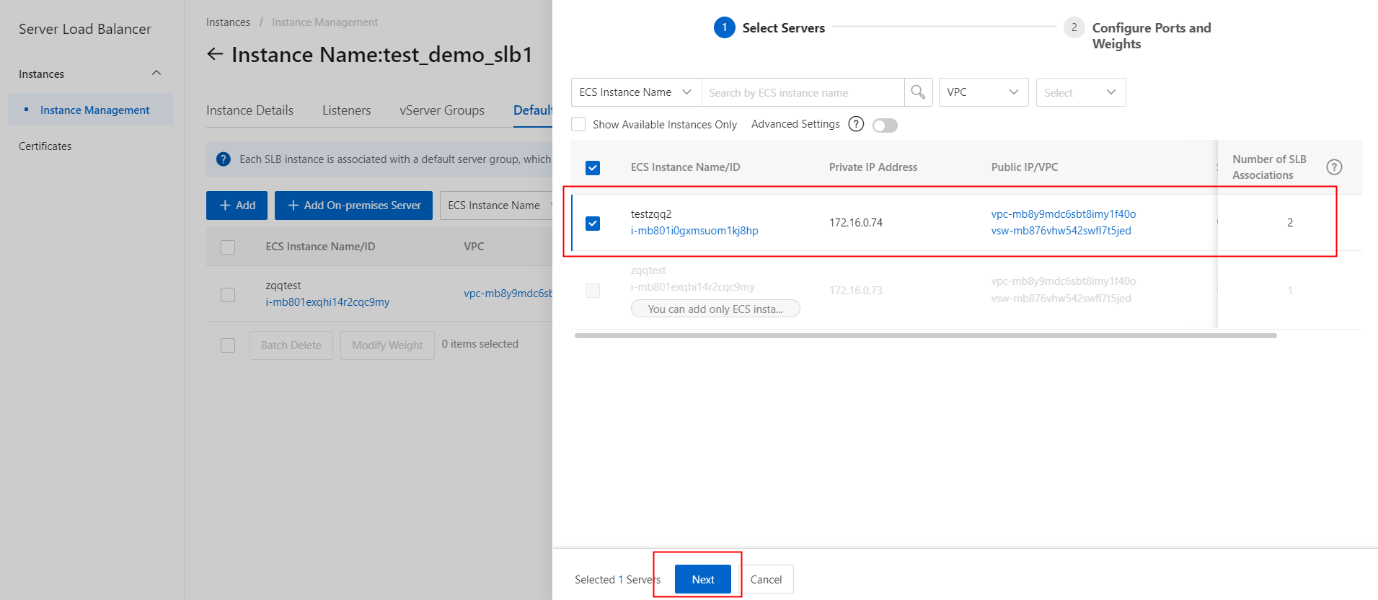
Task: Open background ECS Instance Name filter dropdown
Action: coord(496,205)
